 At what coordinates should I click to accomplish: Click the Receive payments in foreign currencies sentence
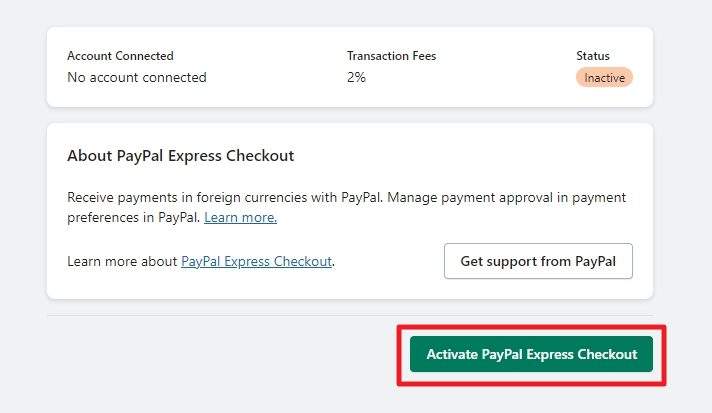225,197
